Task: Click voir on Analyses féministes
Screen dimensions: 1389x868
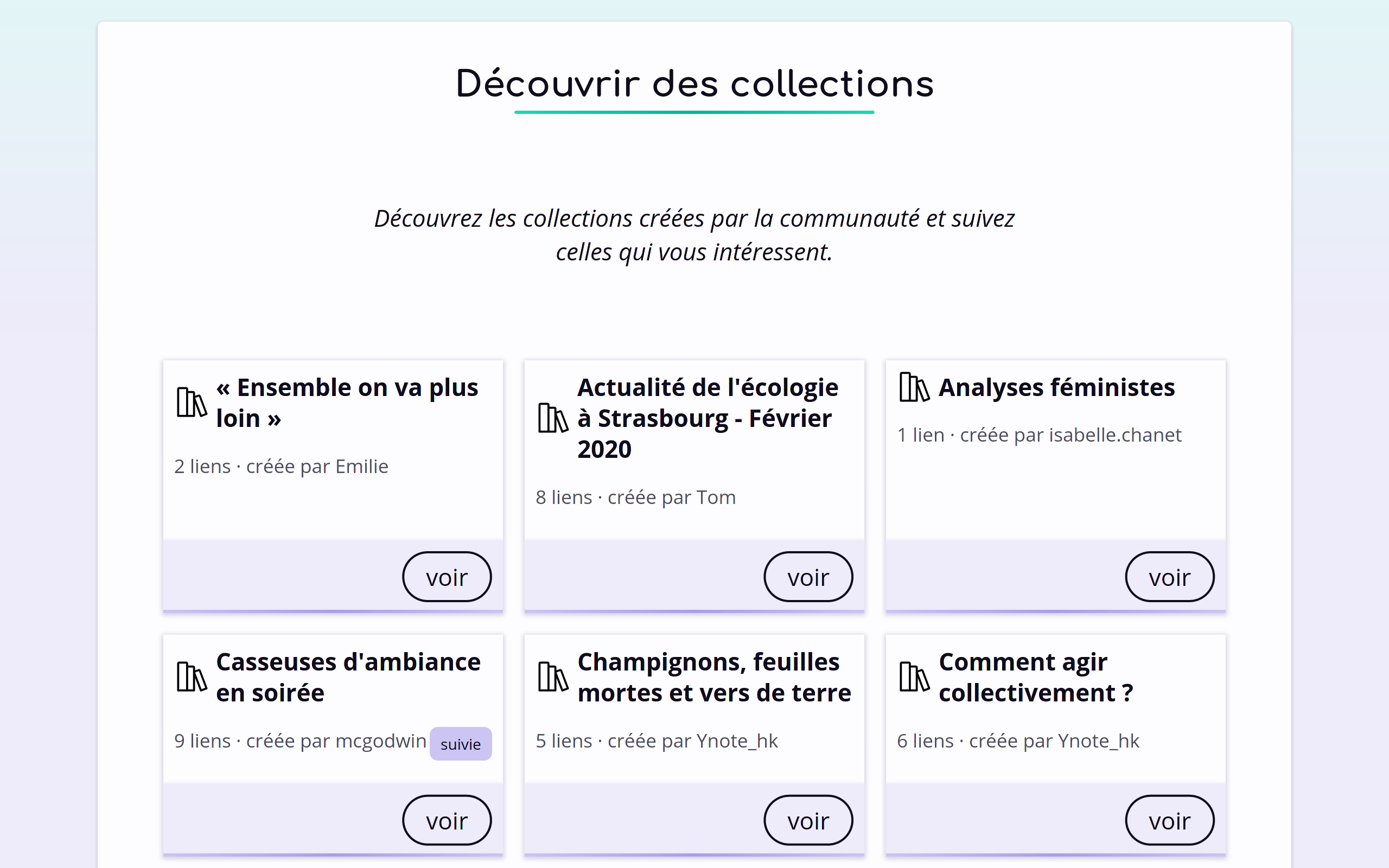Action: tap(1170, 576)
